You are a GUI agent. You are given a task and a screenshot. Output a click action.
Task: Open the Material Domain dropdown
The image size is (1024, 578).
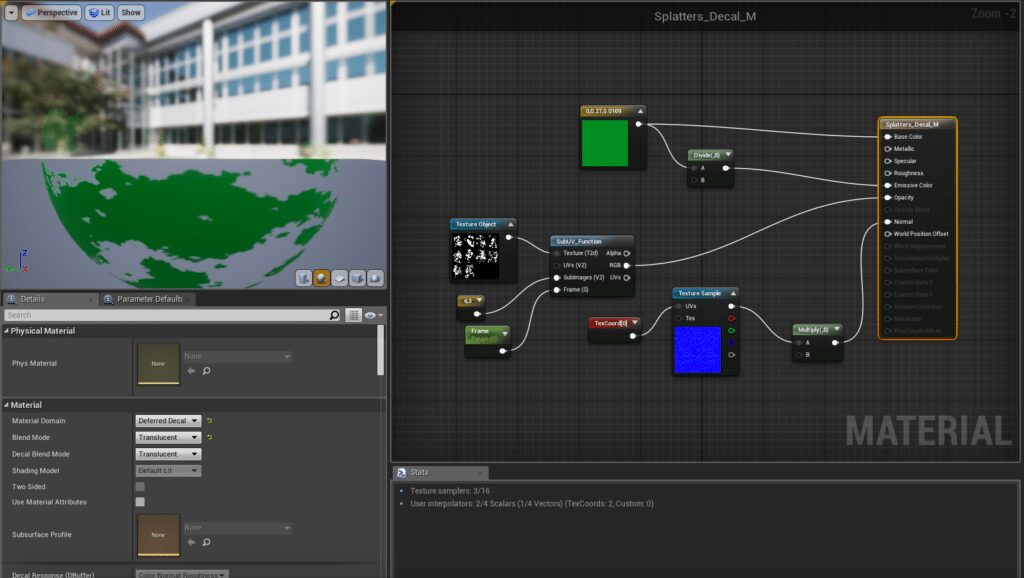(x=168, y=421)
